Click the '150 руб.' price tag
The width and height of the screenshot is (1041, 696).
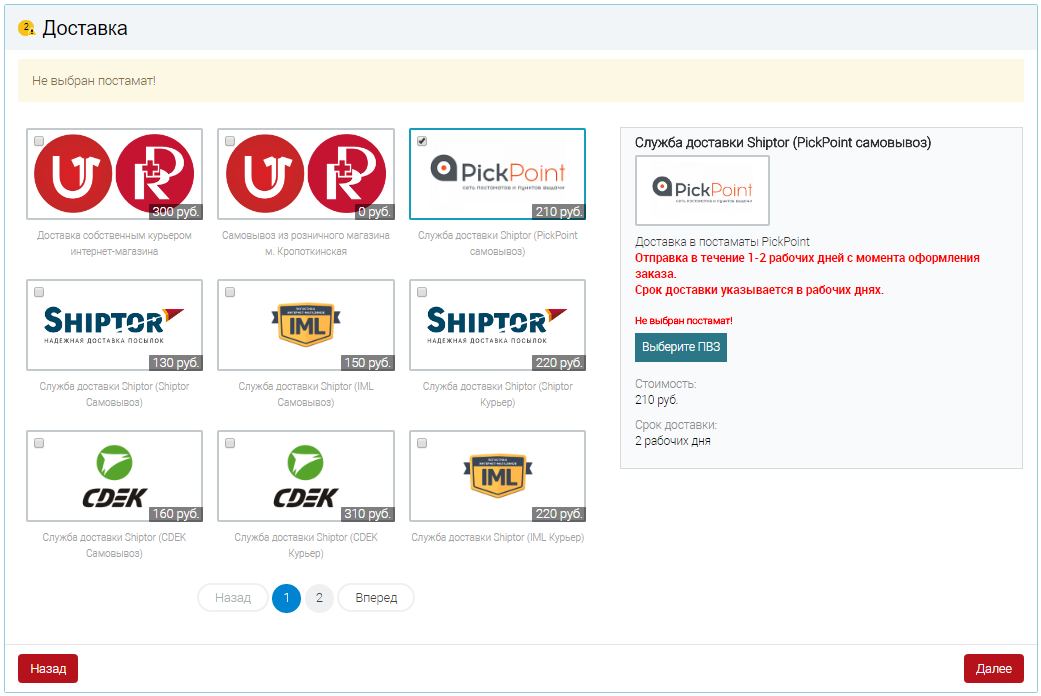(367, 363)
